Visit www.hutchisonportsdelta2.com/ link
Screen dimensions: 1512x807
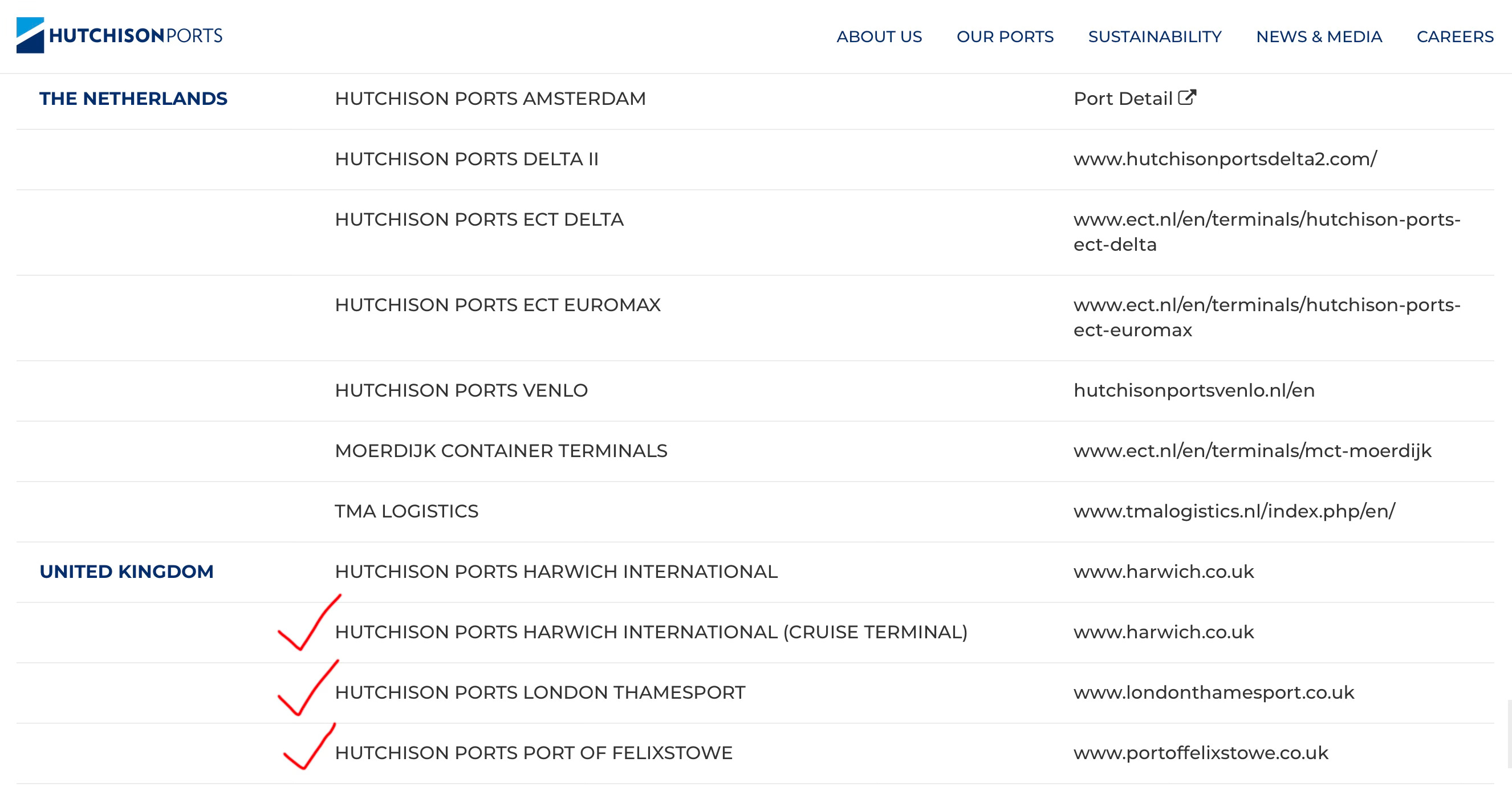coord(1225,159)
